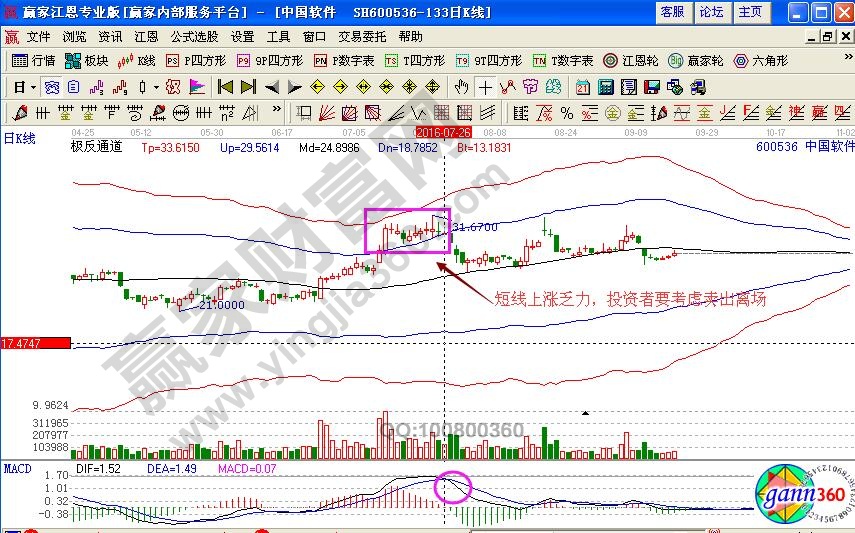Click the 2016-07-26 date marker on timeline
The width and height of the screenshot is (855, 533).
coord(443,131)
